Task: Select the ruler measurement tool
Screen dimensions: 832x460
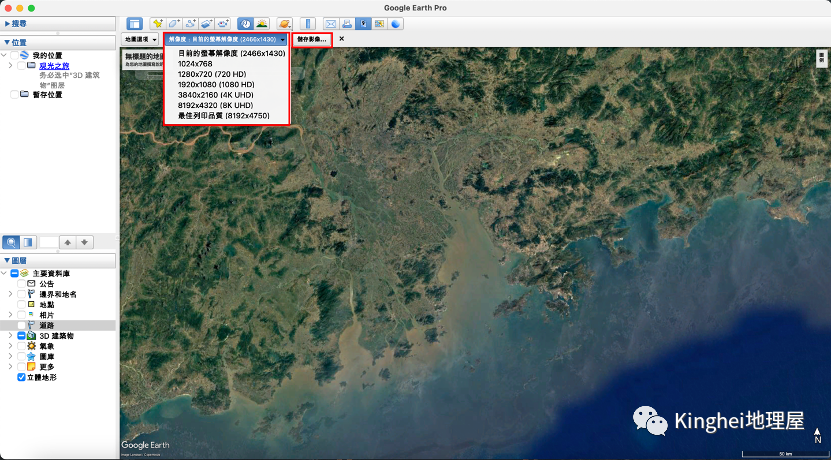Action: click(x=308, y=23)
